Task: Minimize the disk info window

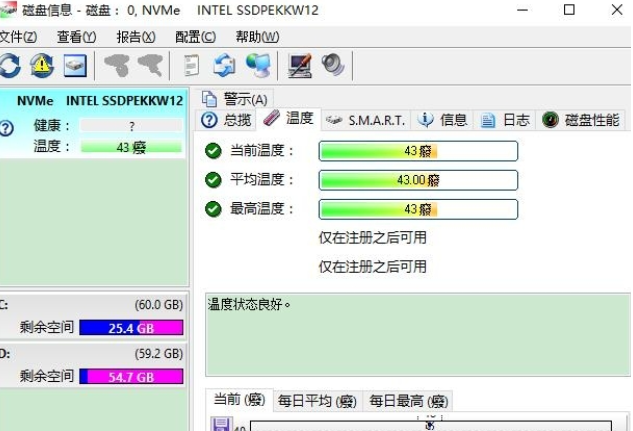Action: 522,10
